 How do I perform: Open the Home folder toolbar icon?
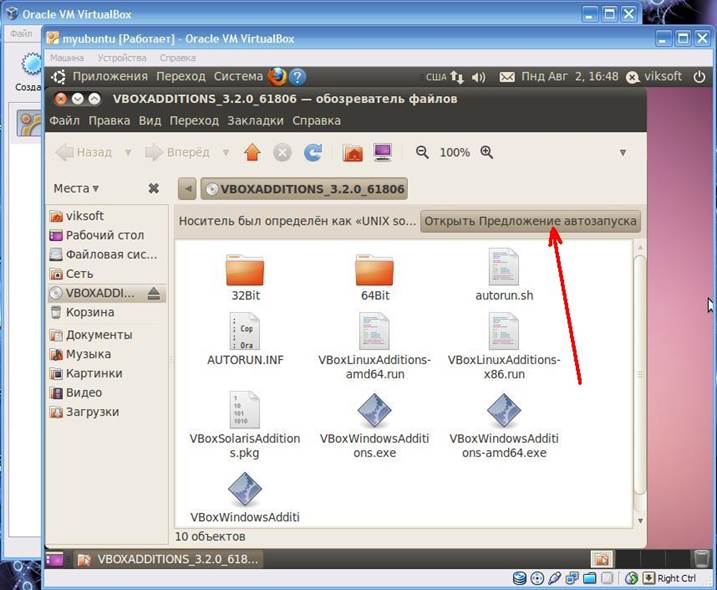pyautogui.click(x=353, y=152)
